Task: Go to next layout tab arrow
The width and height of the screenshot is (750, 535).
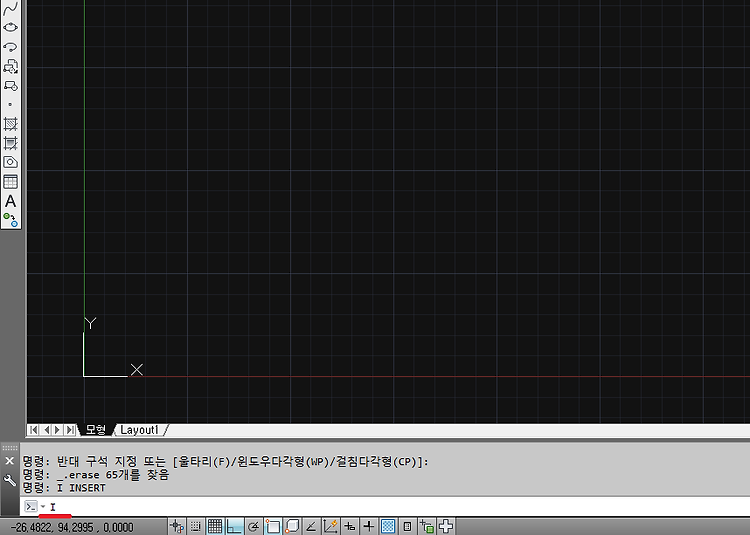Action: (x=58, y=430)
